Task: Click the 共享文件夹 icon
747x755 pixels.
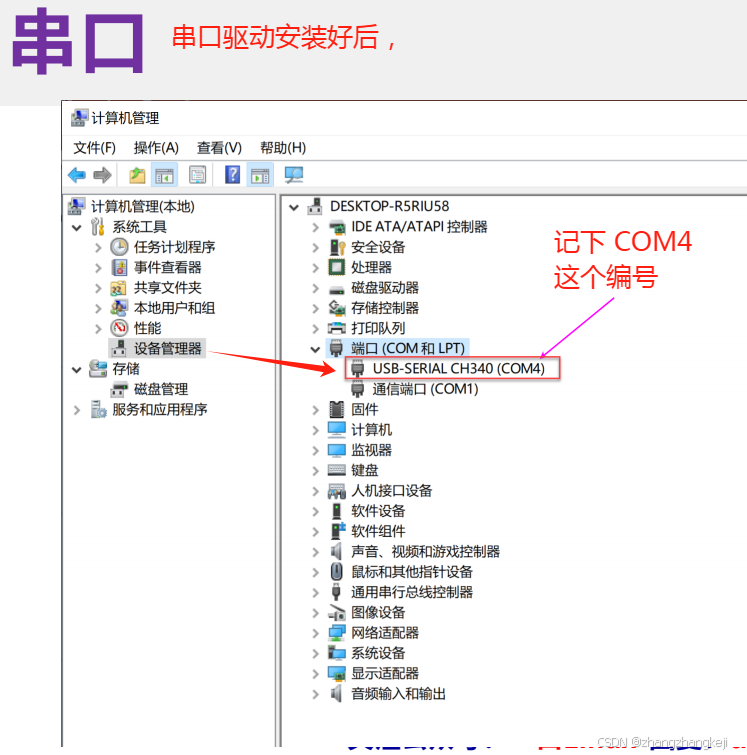Action: 118,288
